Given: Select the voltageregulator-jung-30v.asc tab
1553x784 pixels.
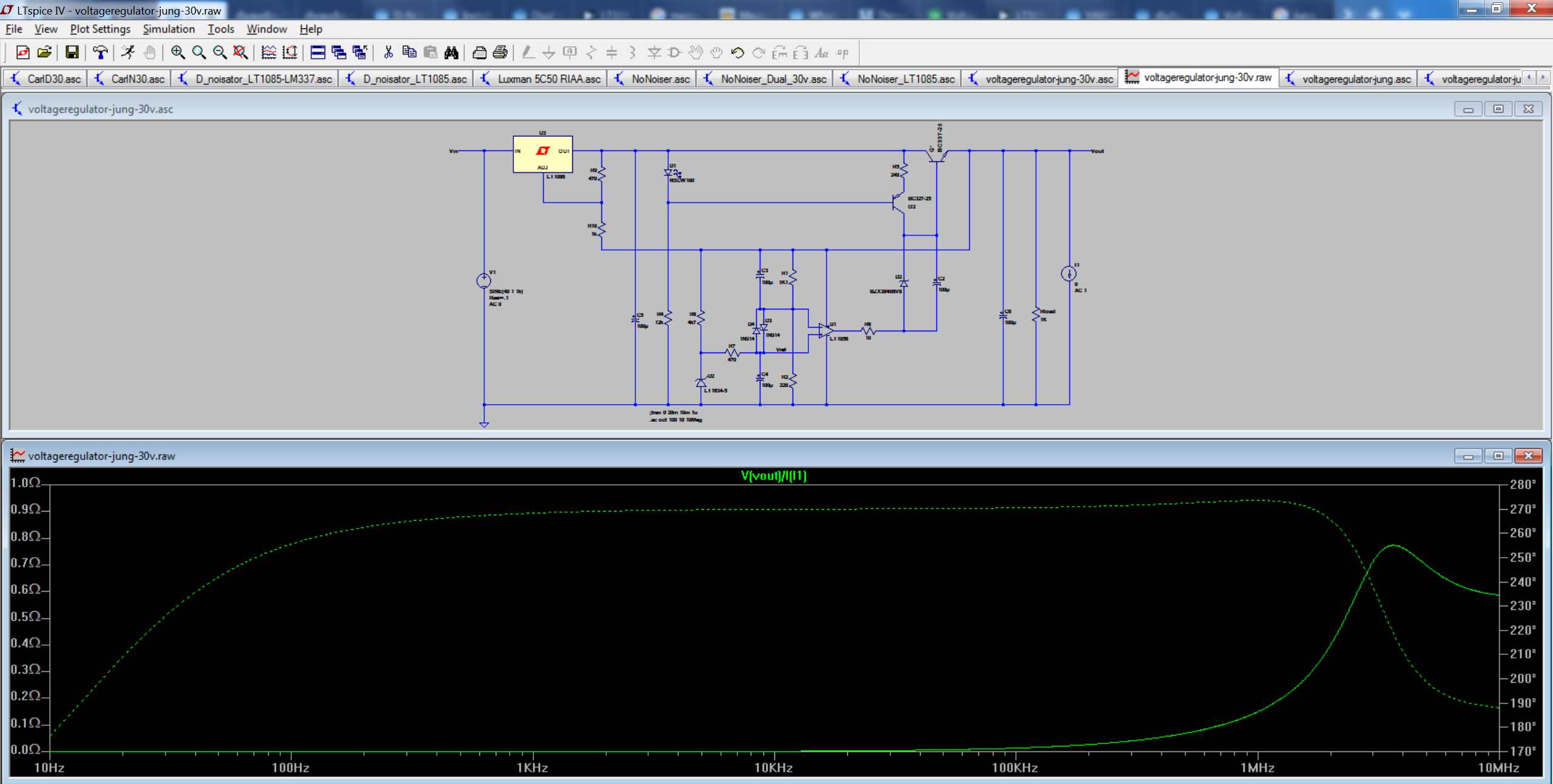Looking at the screenshot, I should pyautogui.click(x=1040, y=79).
